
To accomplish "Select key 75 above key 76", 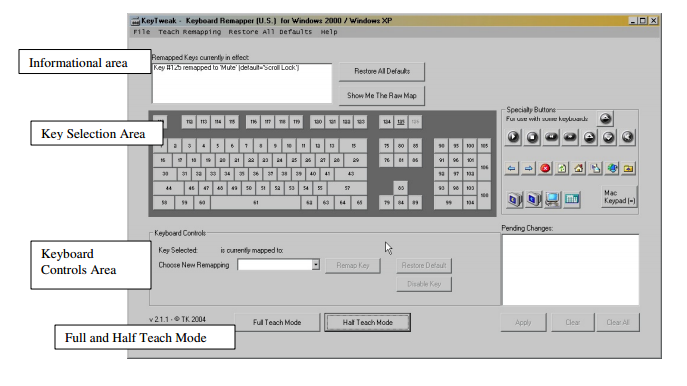I will click(386, 146).
